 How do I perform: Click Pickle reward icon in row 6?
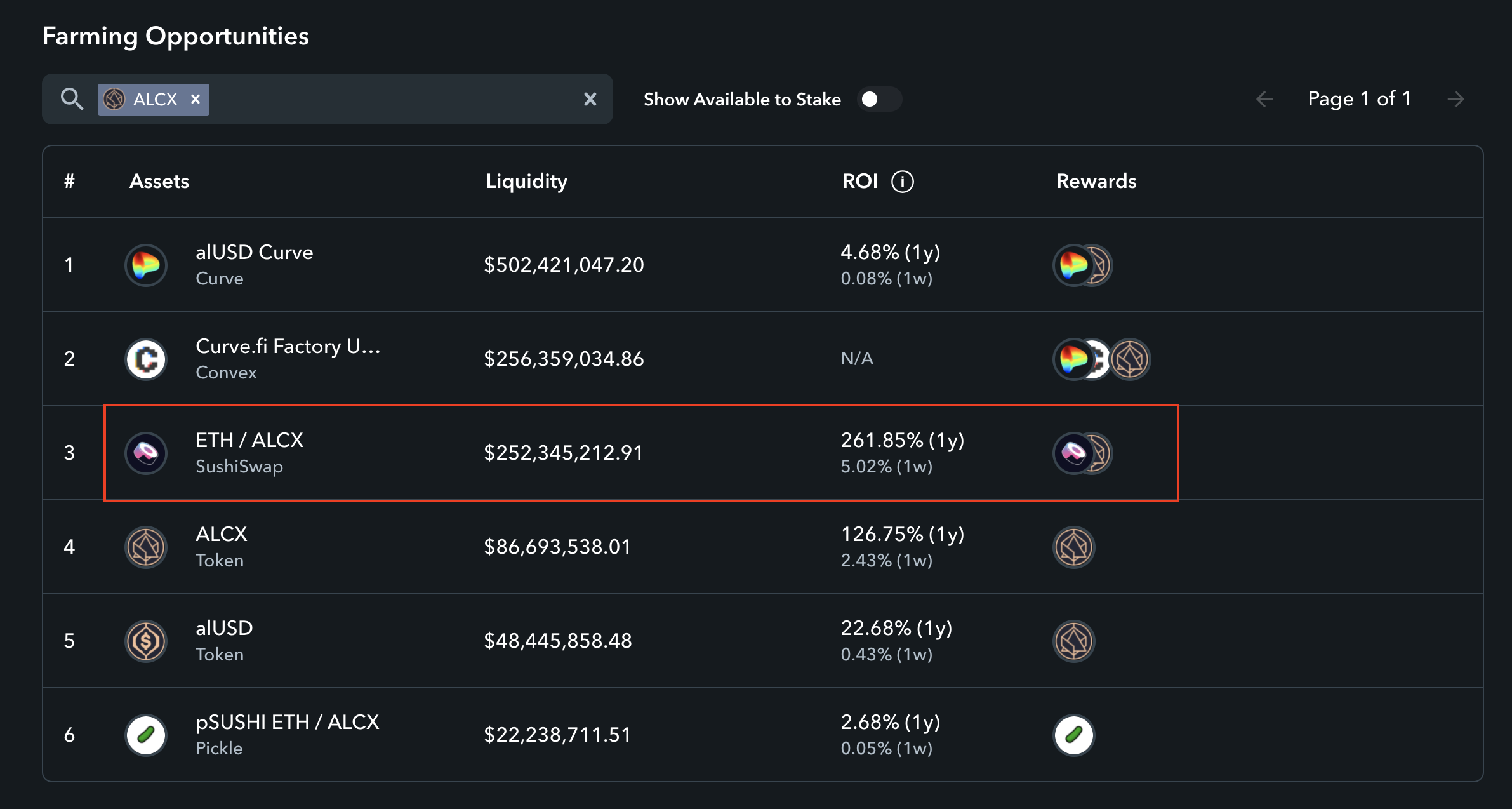1074,735
